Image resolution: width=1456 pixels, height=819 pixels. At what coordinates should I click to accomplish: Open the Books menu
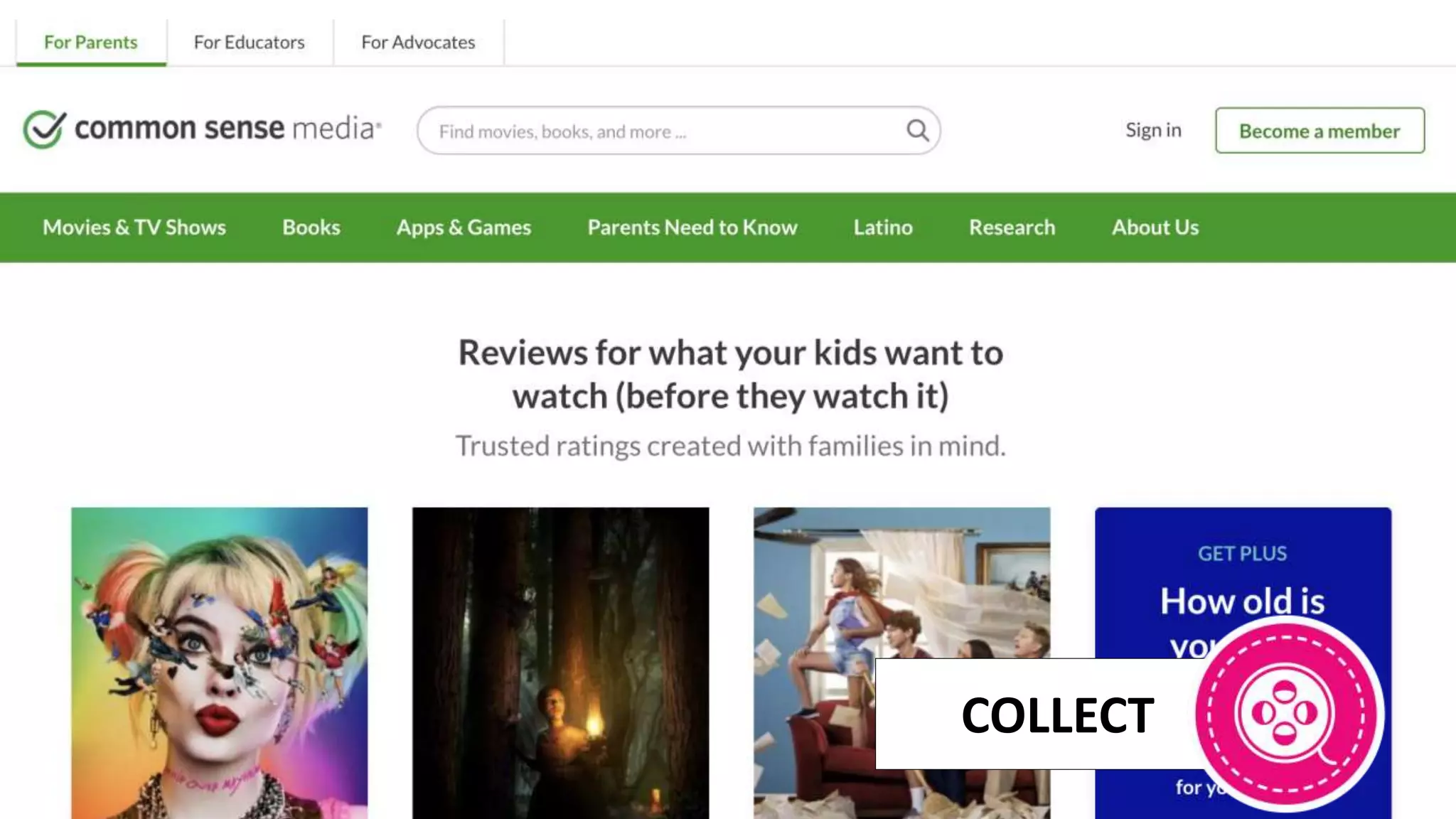click(311, 227)
